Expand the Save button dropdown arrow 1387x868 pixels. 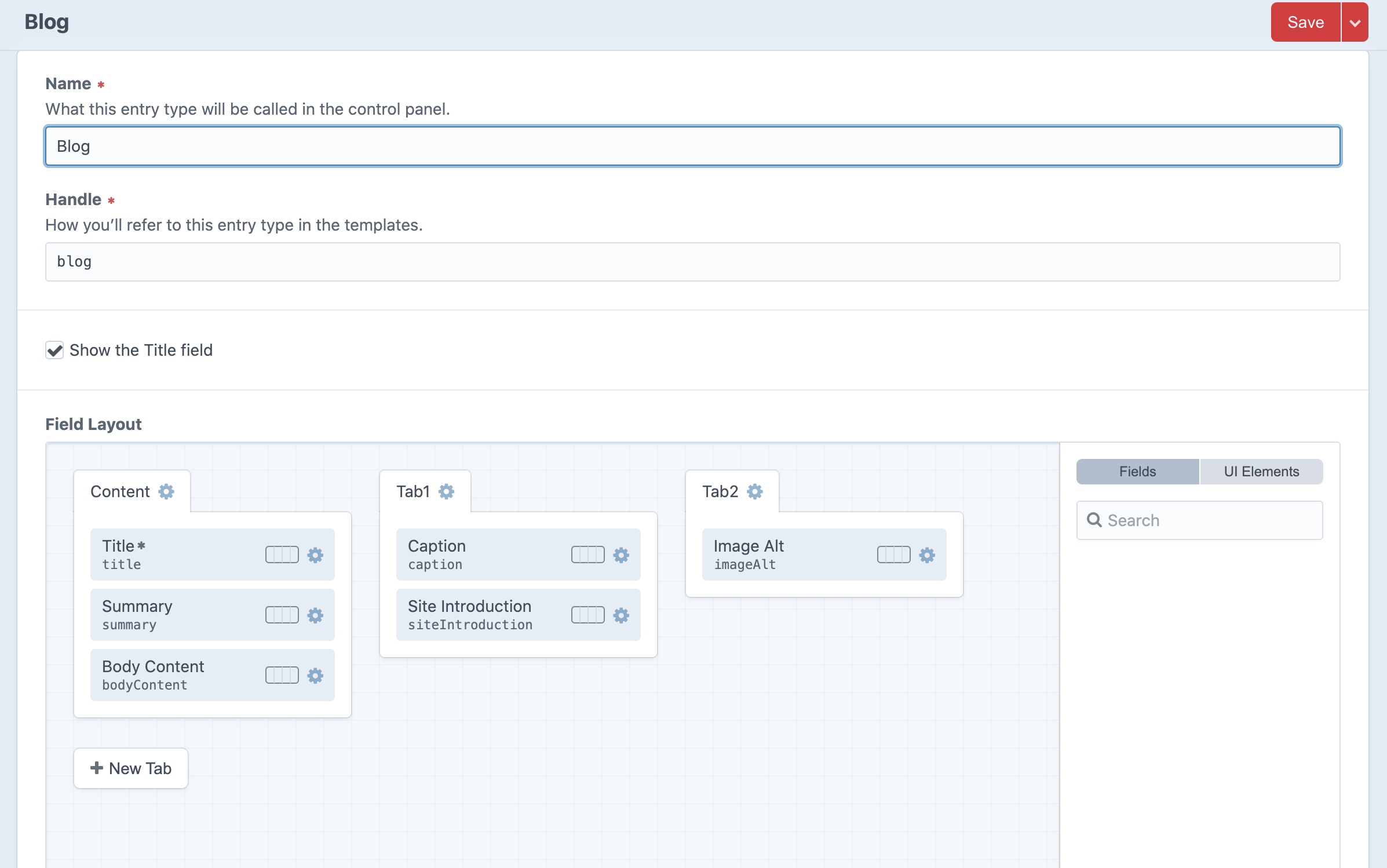(1355, 23)
